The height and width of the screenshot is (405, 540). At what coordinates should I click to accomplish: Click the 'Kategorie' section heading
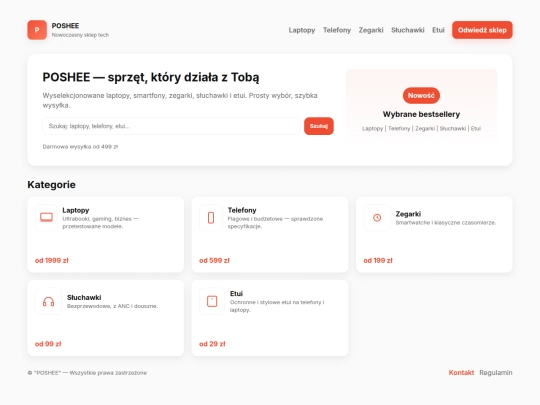51,185
